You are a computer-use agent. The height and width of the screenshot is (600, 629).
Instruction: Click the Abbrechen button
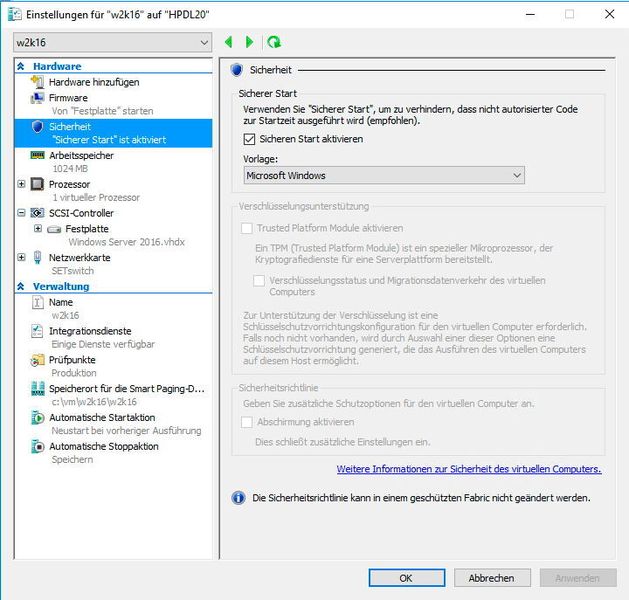[x=492, y=578]
